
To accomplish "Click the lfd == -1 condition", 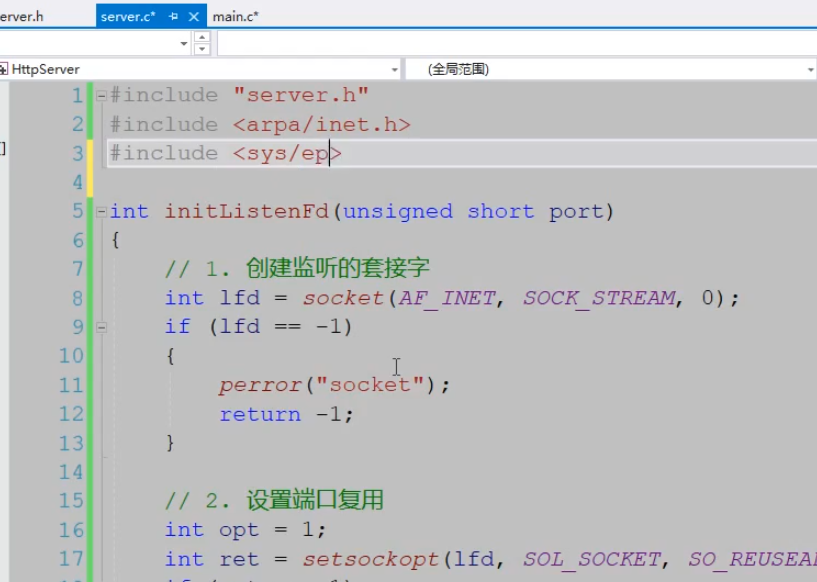I will tap(280, 327).
